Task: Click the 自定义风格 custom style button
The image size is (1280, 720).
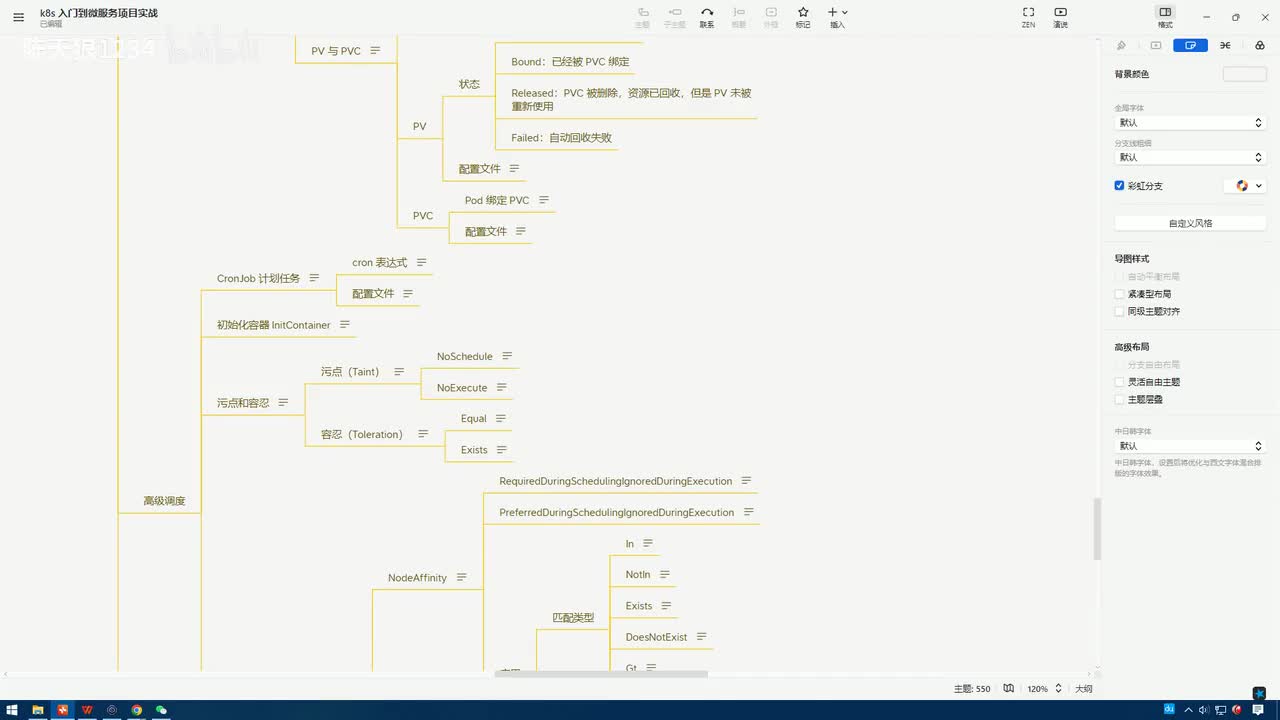Action: [1190, 223]
